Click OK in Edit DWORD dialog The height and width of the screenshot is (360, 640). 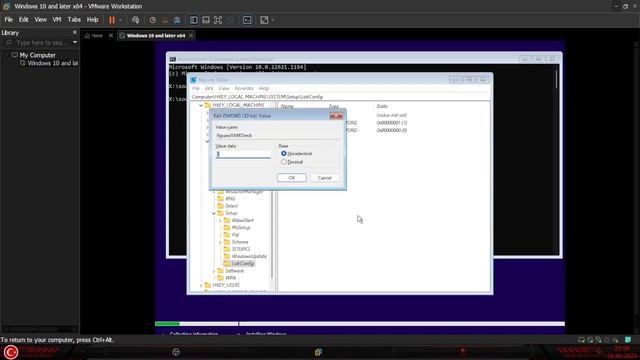pos(291,178)
